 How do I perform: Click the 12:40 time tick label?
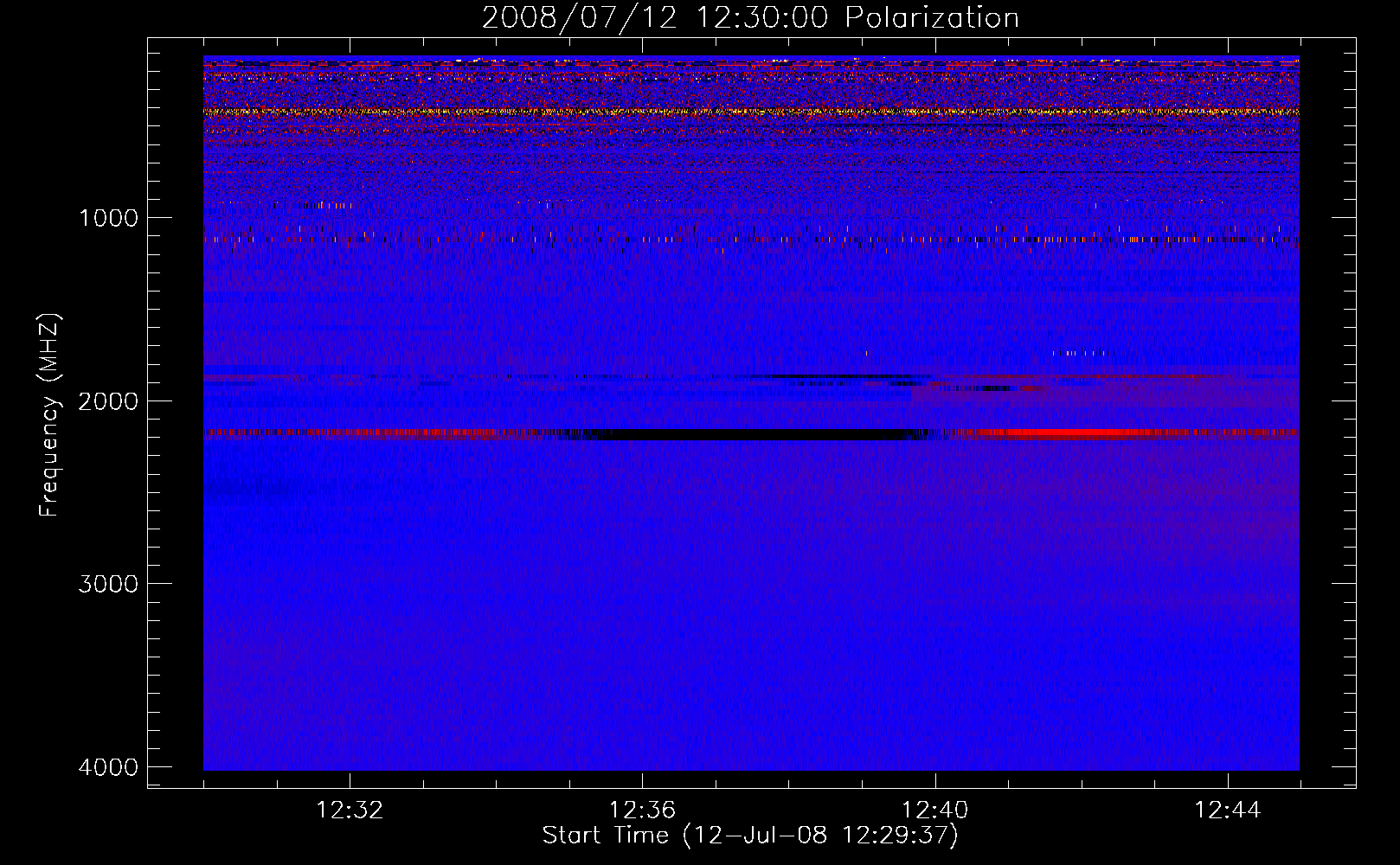point(935,811)
